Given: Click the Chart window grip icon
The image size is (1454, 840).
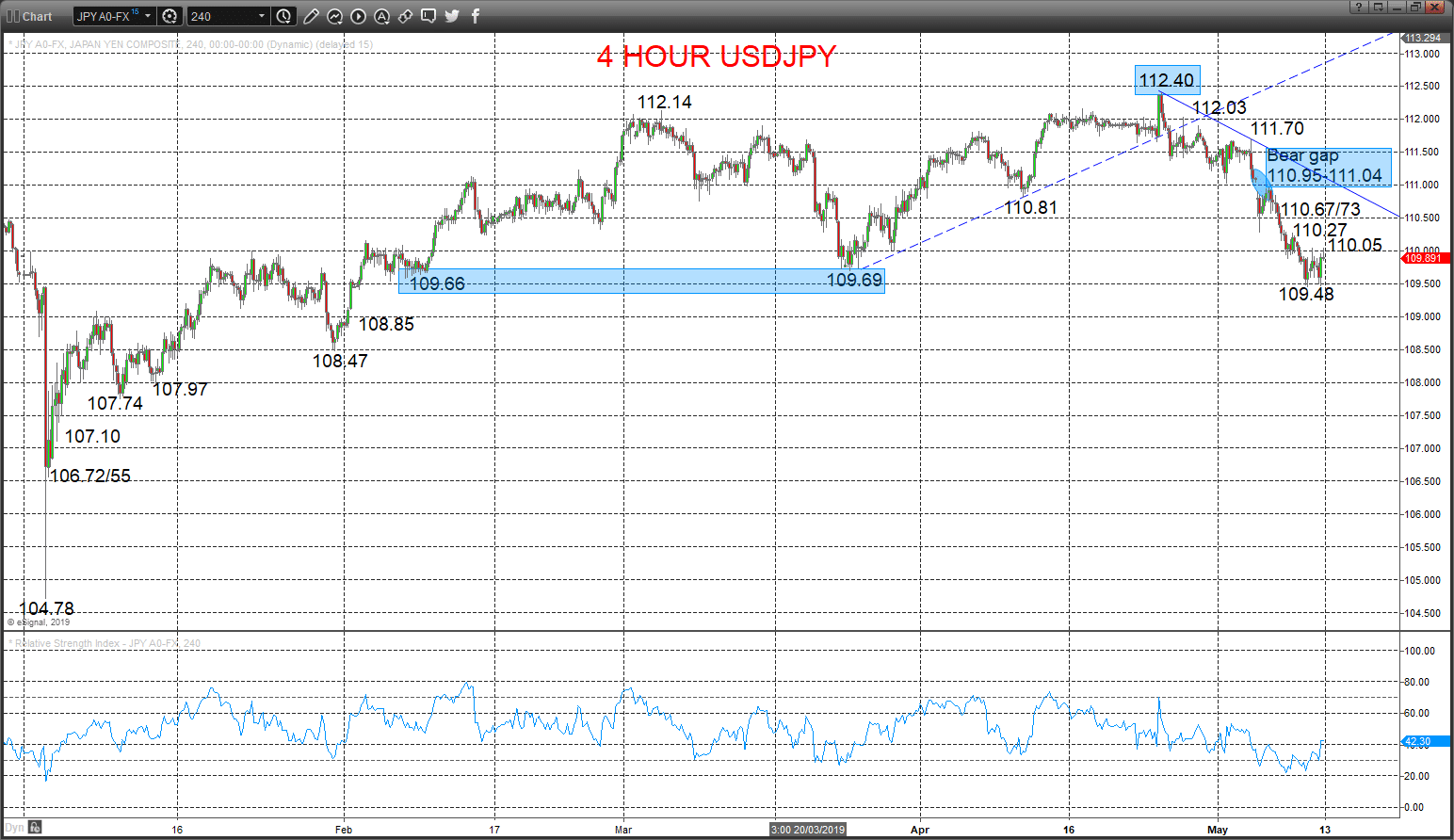Looking at the screenshot, I should tap(13, 16).
